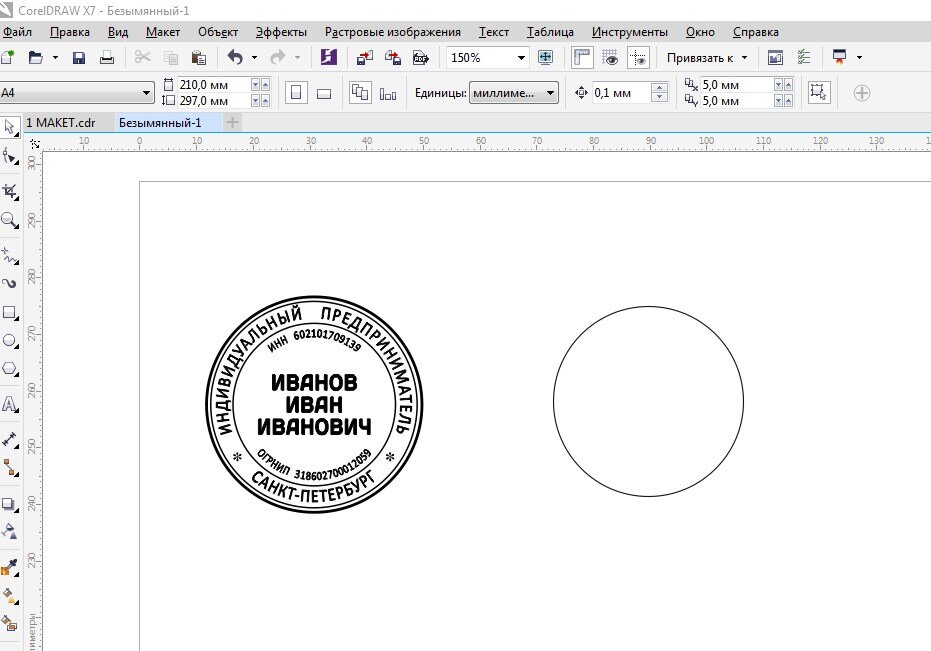
Task: Expand the zoom level 150% dropdown
Action: (x=521, y=58)
